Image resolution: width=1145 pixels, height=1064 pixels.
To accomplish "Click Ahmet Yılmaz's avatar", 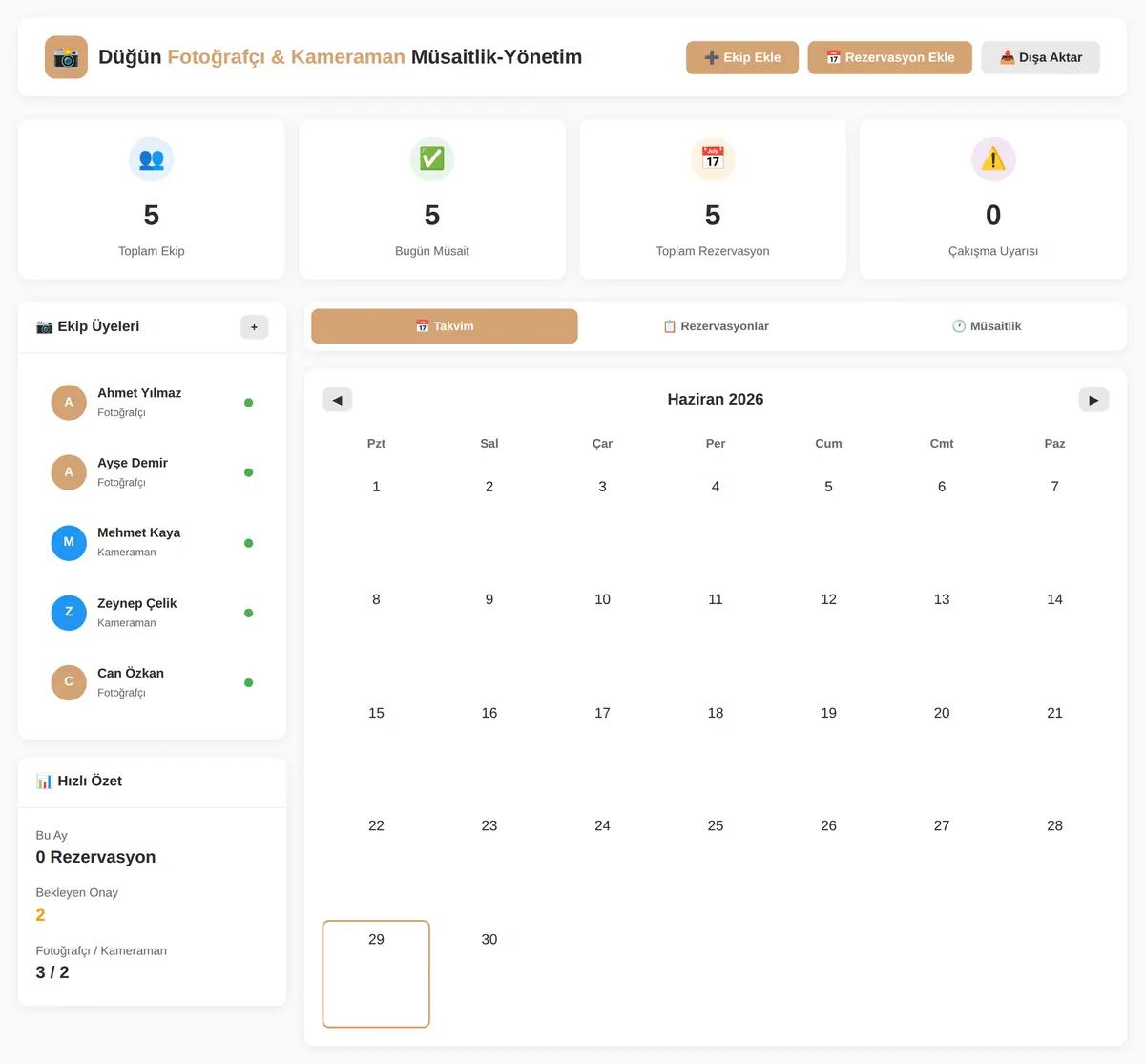I will (69, 403).
